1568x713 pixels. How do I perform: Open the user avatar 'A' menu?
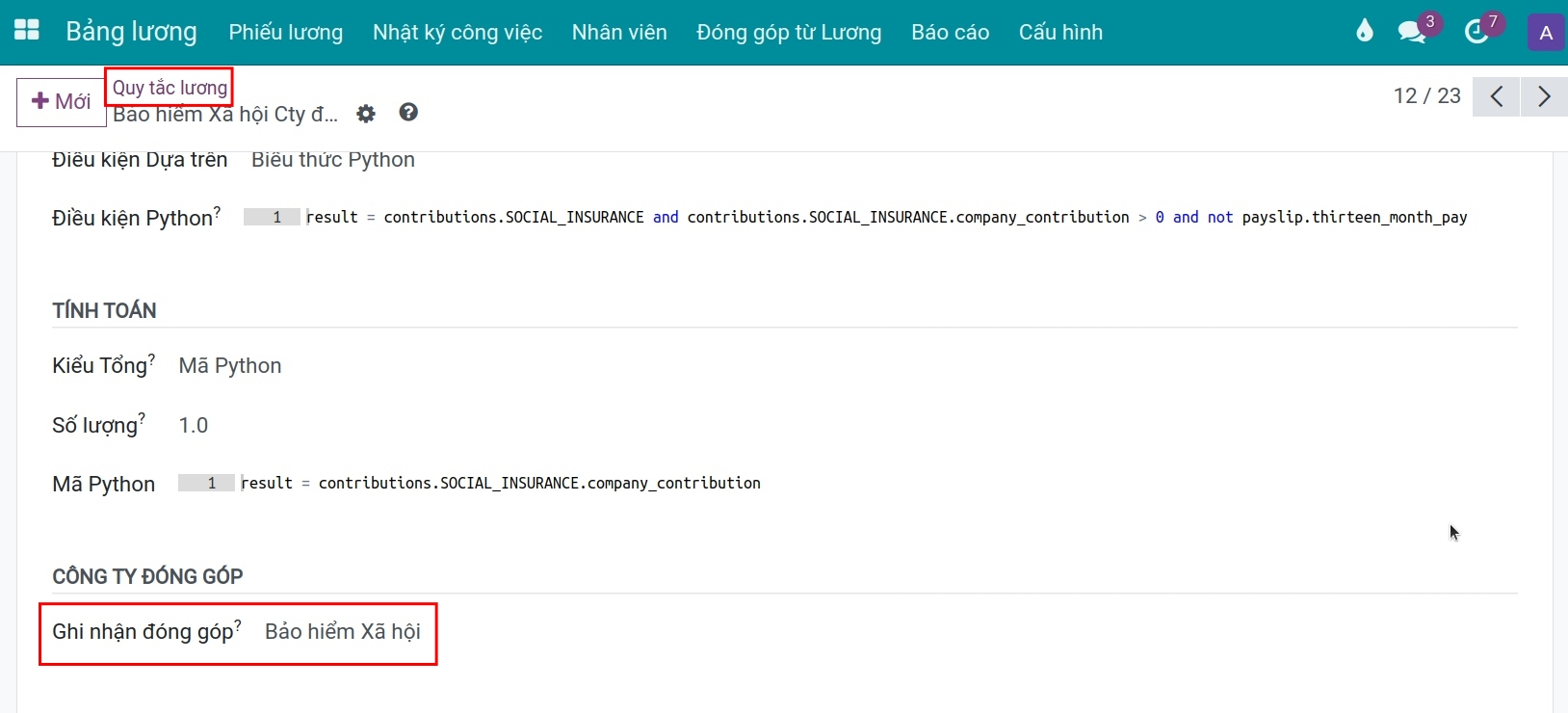click(x=1546, y=33)
